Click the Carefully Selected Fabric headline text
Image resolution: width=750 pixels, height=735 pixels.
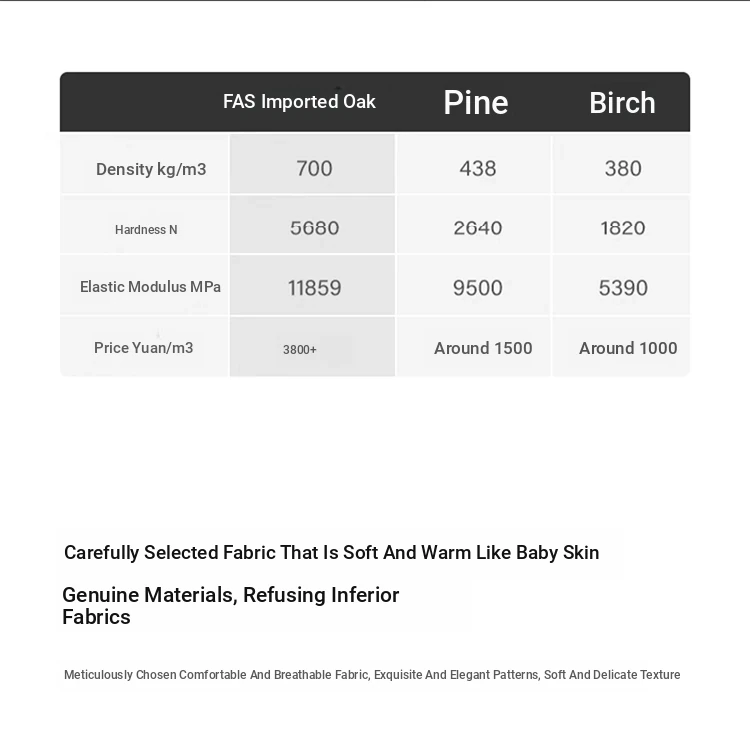point(332,553)
